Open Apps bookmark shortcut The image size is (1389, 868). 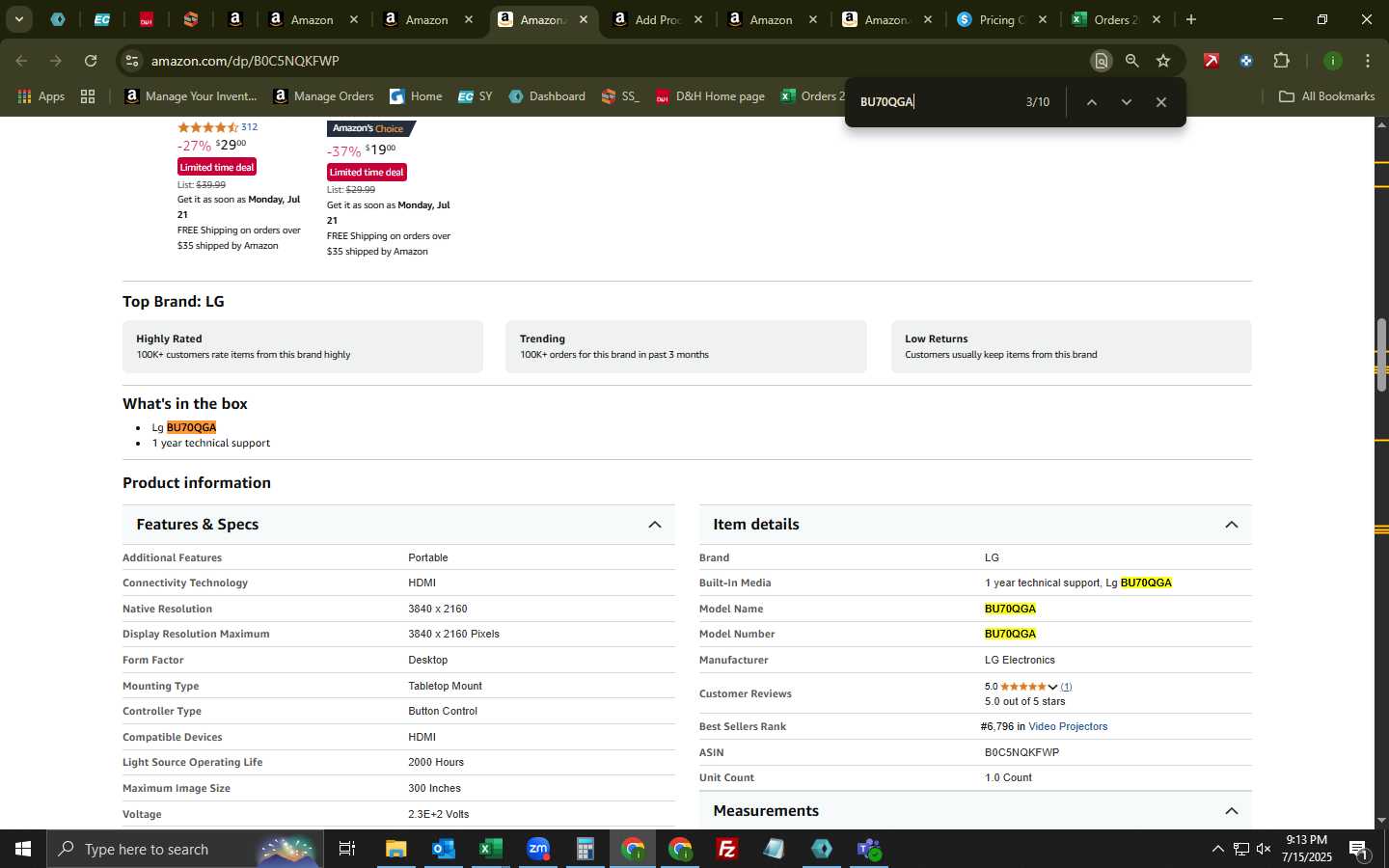[x=41, y=96]
